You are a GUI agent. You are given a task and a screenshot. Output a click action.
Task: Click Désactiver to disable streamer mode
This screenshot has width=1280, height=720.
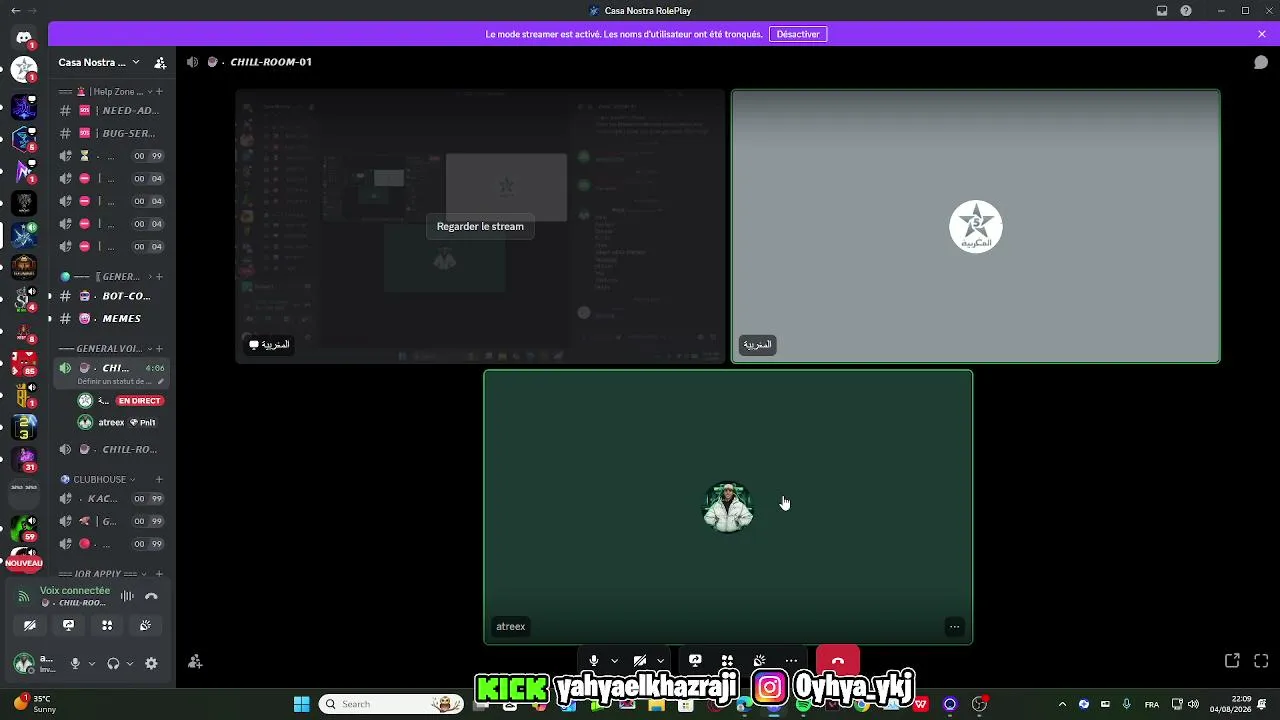tap(798, 34)
